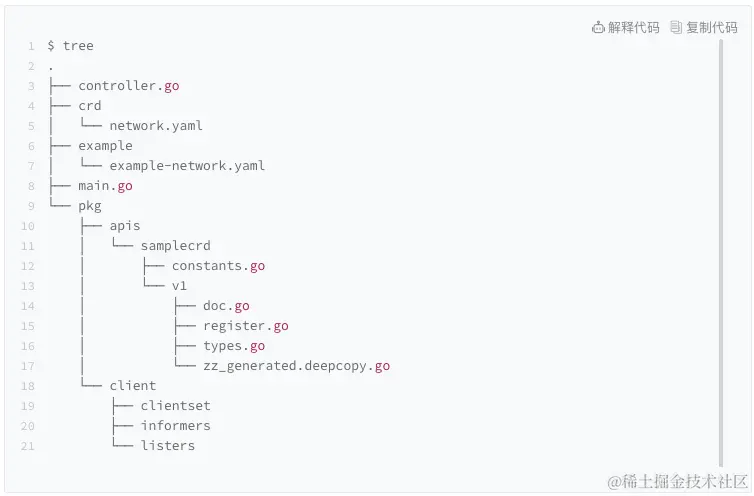The image size is (754, 496).
Task: Click the copy icon beside 复制代码
Action: click(677, 27)
